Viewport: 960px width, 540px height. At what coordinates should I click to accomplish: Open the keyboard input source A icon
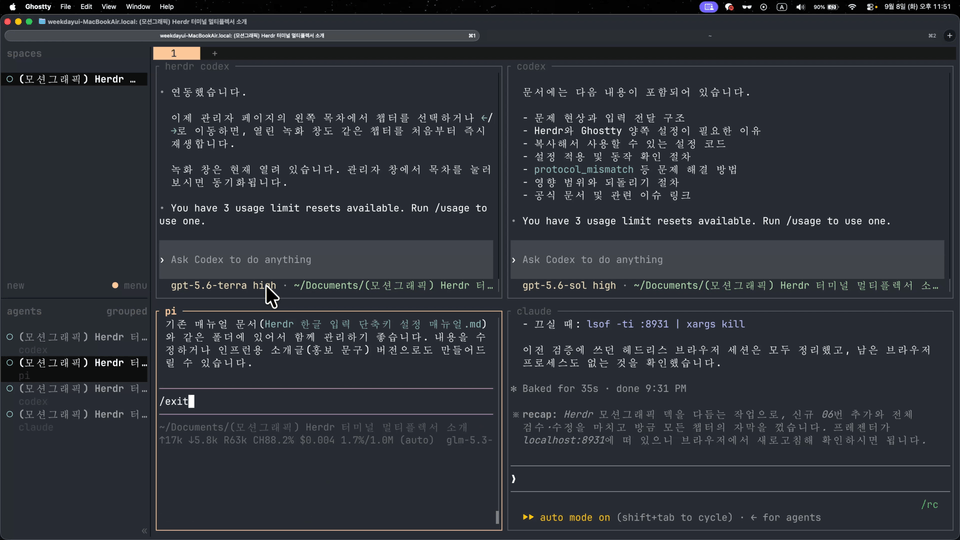pyautogui.click(x=782, y=7)
